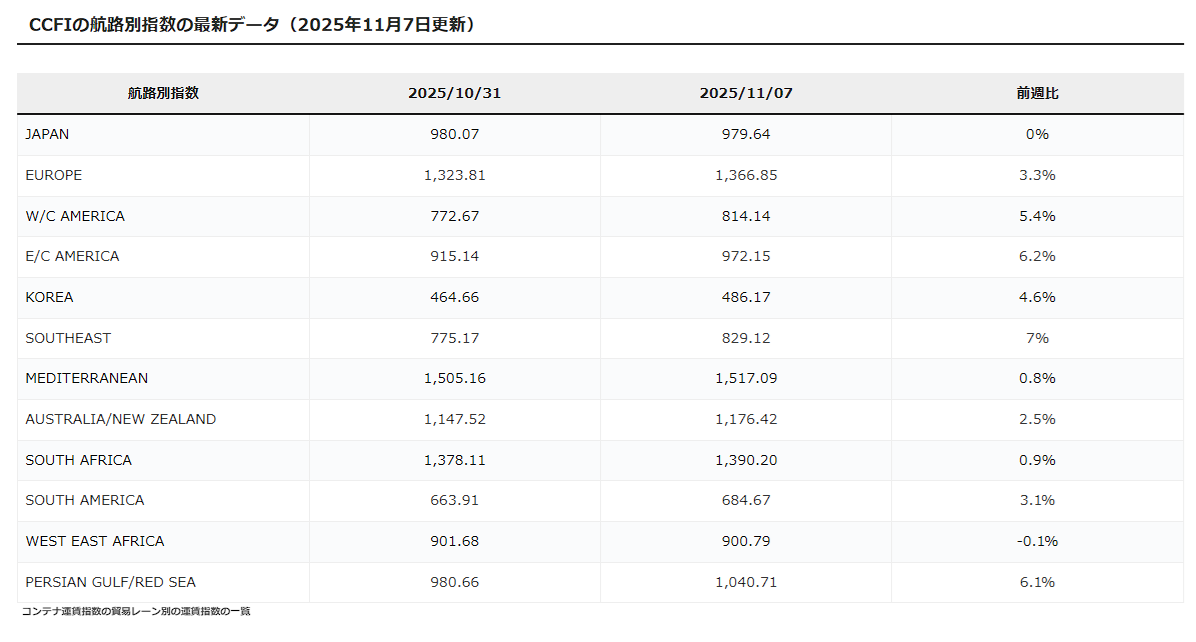Click the E/C AMERICA row label

72,256
